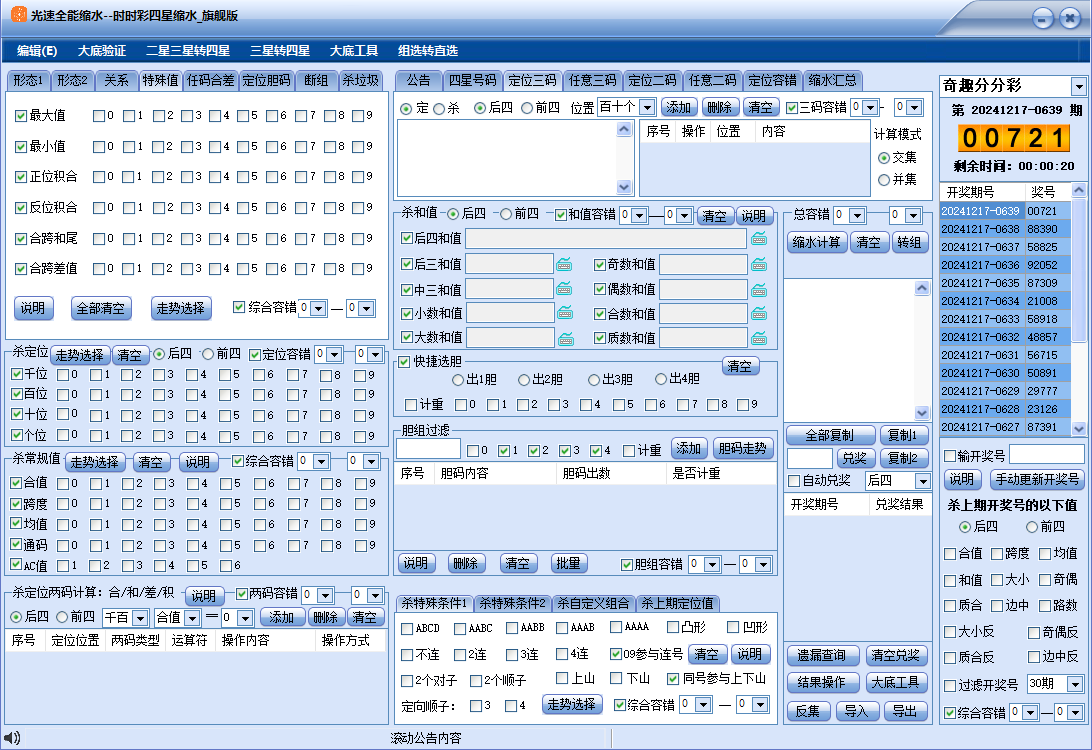
Task: Uncheck the 最大值 checkbox
Action: (21, 116)
